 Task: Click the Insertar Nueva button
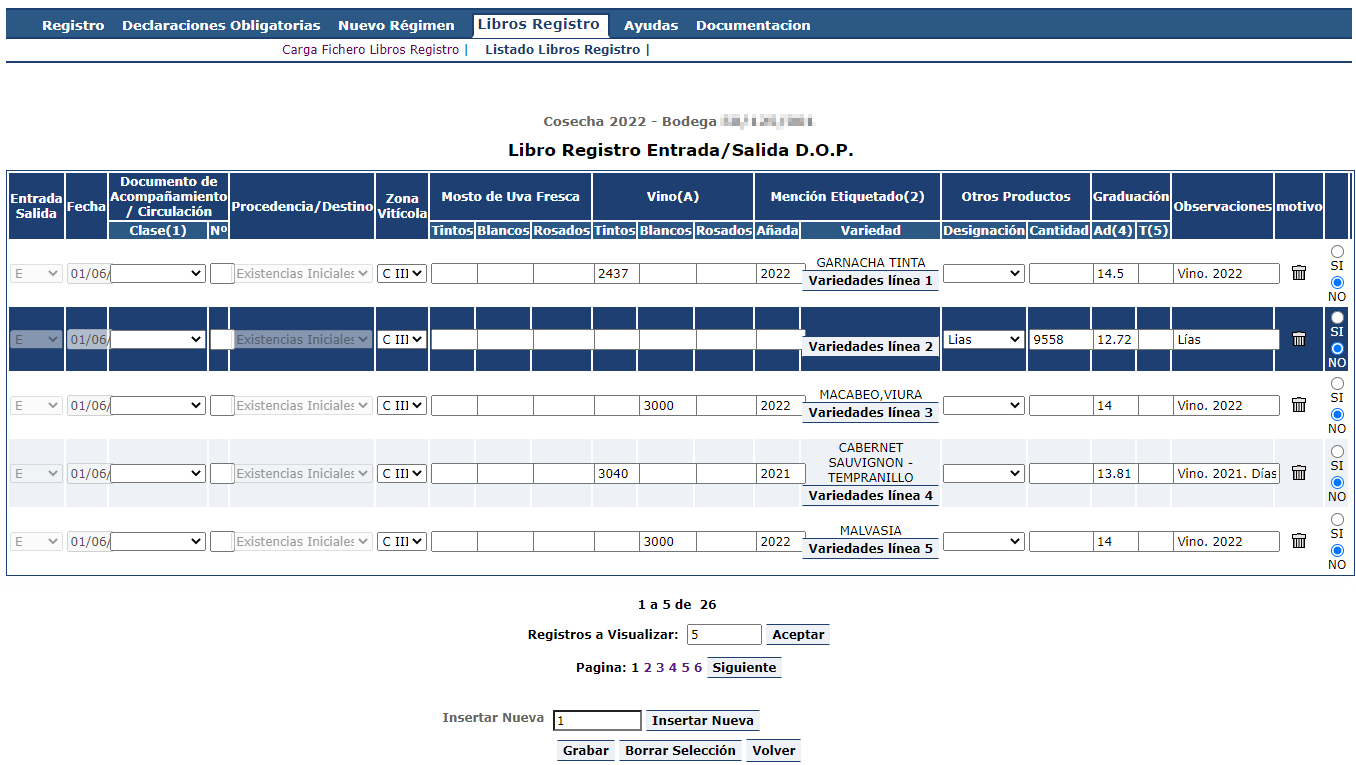702,721
